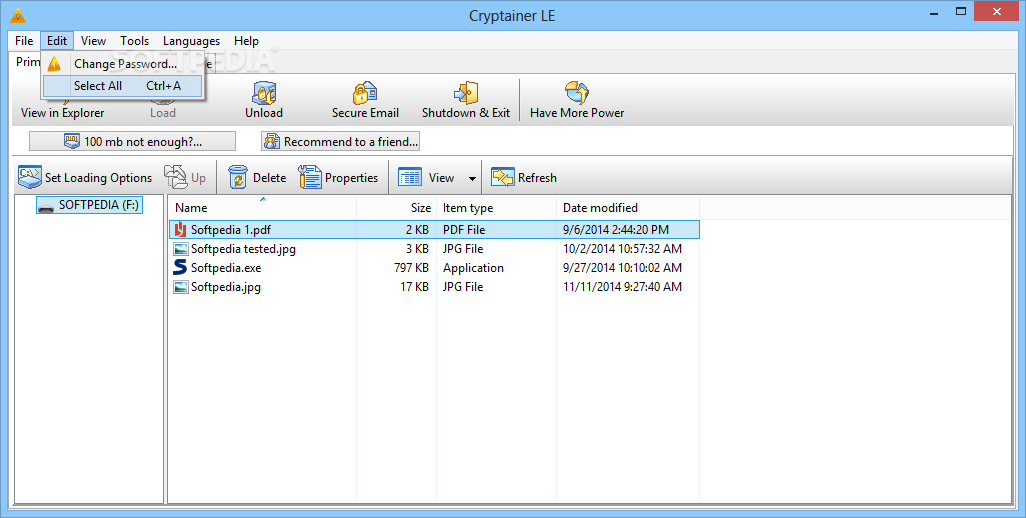The height and width of the screenshot is (518, 1026).
Task: Sort by Name column header
Action: tap(262, 208)
